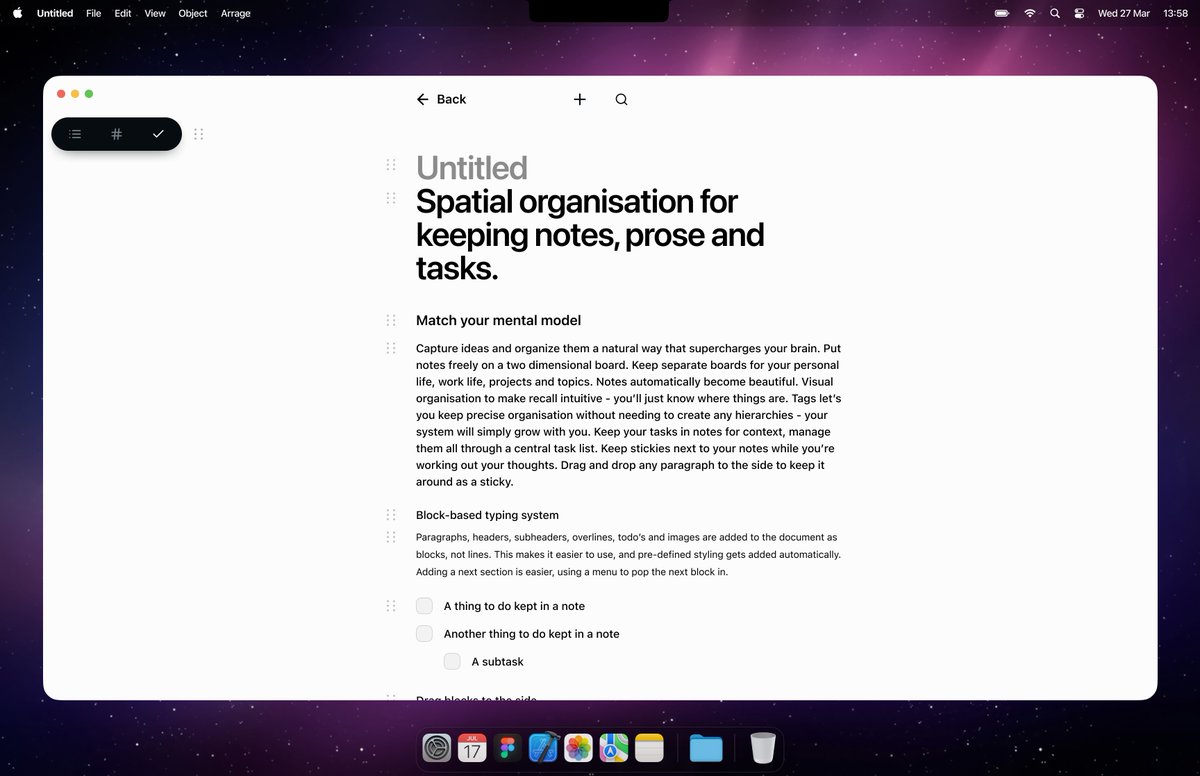The width and height of the screenshot is (1200, 776).
Task: Open the Arrage menu
Action: coord(236,13)
